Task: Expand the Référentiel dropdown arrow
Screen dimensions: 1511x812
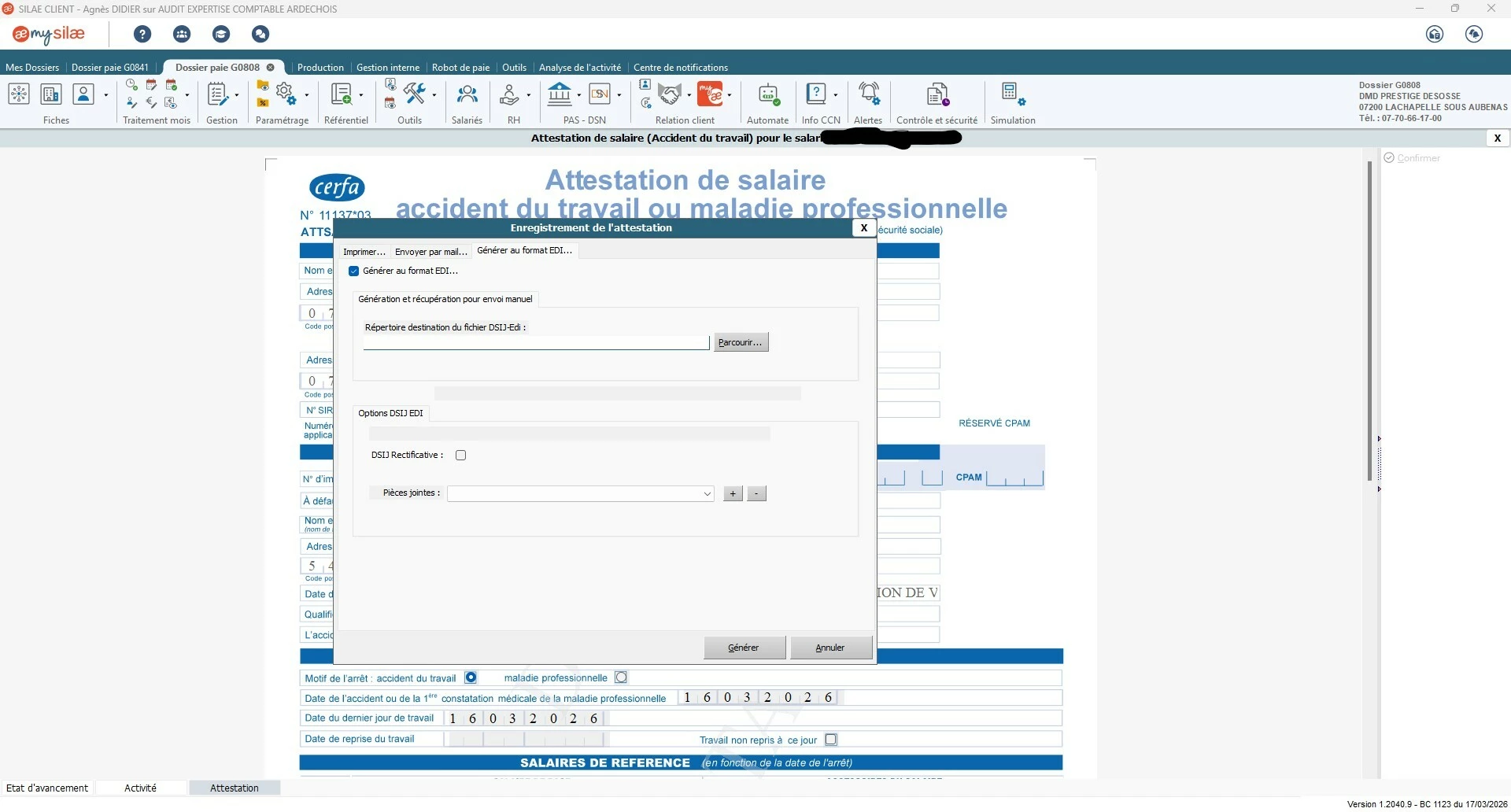Action: [361, 95]
